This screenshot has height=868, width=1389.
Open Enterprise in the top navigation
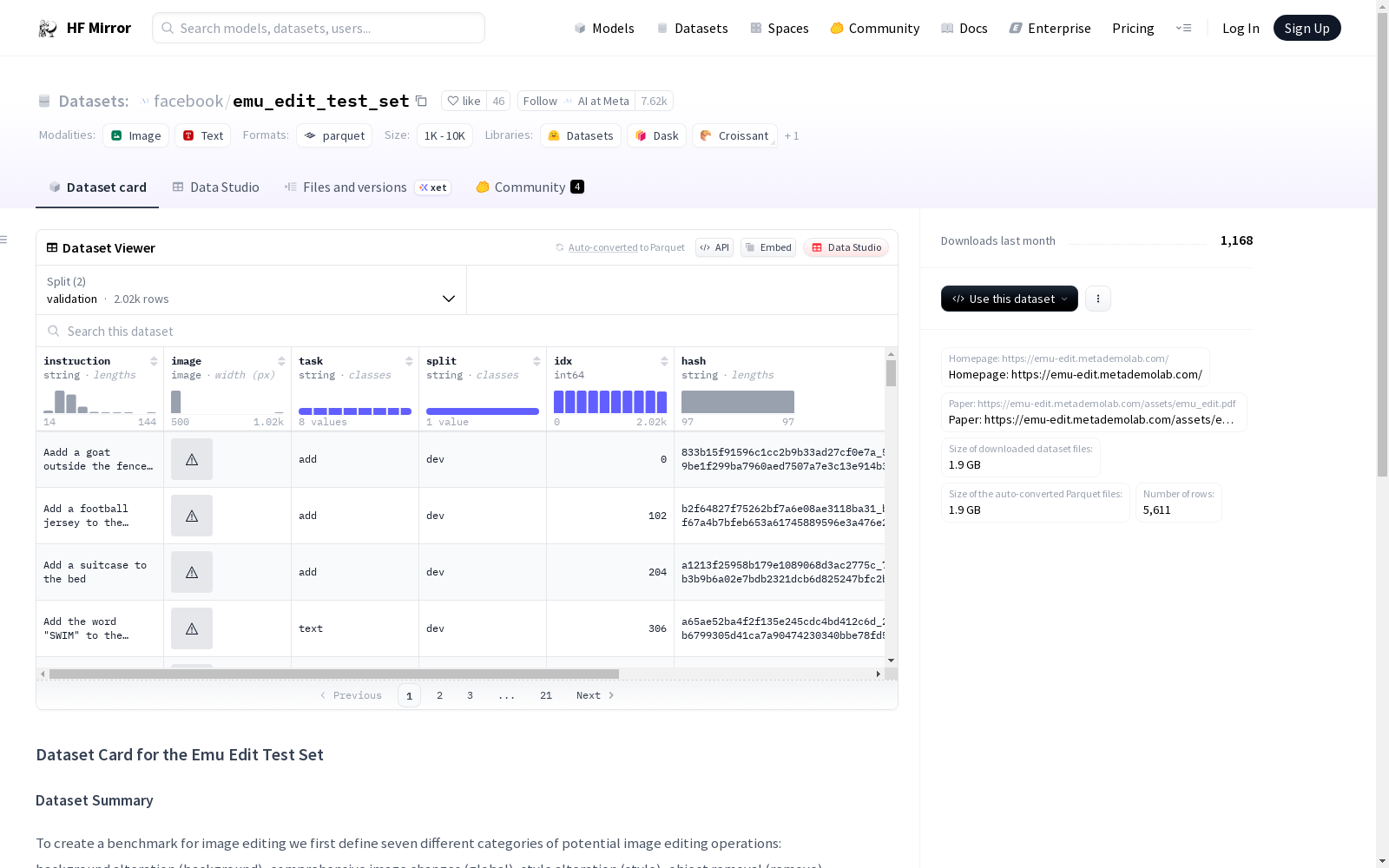click(1050, 29)
